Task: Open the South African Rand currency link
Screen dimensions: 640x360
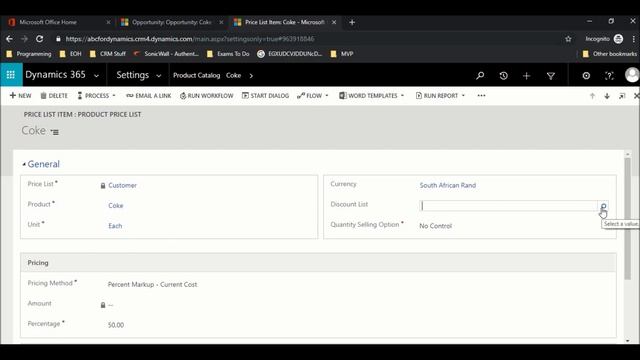Action: pos(448,185)
